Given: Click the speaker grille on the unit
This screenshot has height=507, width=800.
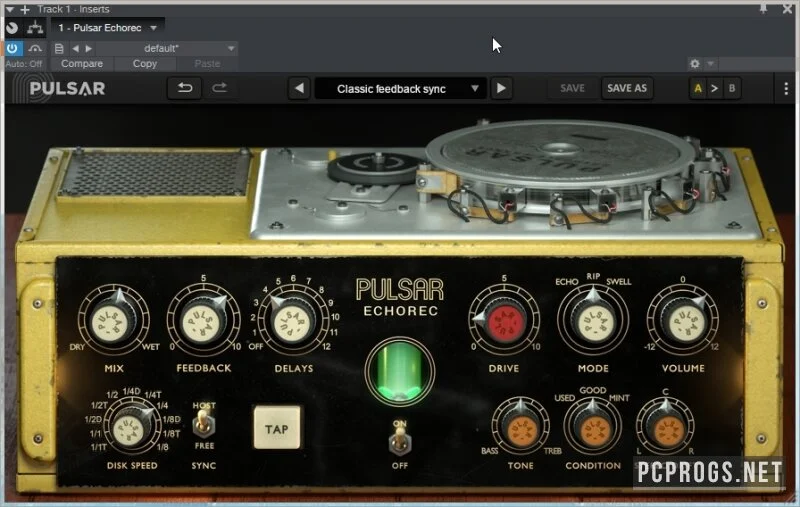Looking at the screenshot, I should pyautogui.click(x=155, y=174).
